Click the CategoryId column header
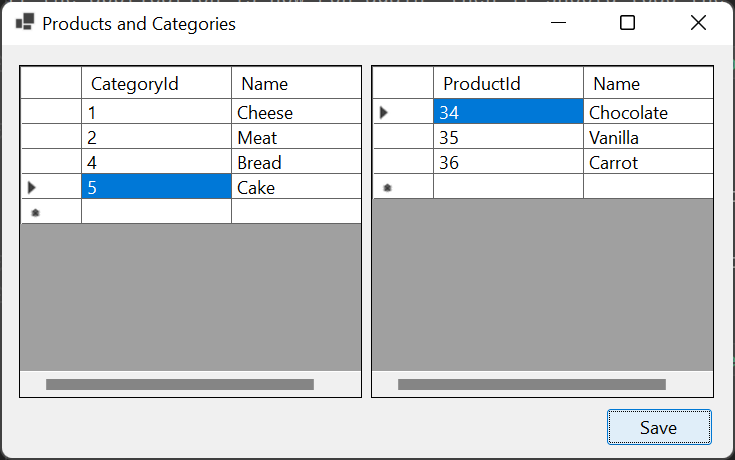Screen dimensions: 735x460 tap(156, 84)
